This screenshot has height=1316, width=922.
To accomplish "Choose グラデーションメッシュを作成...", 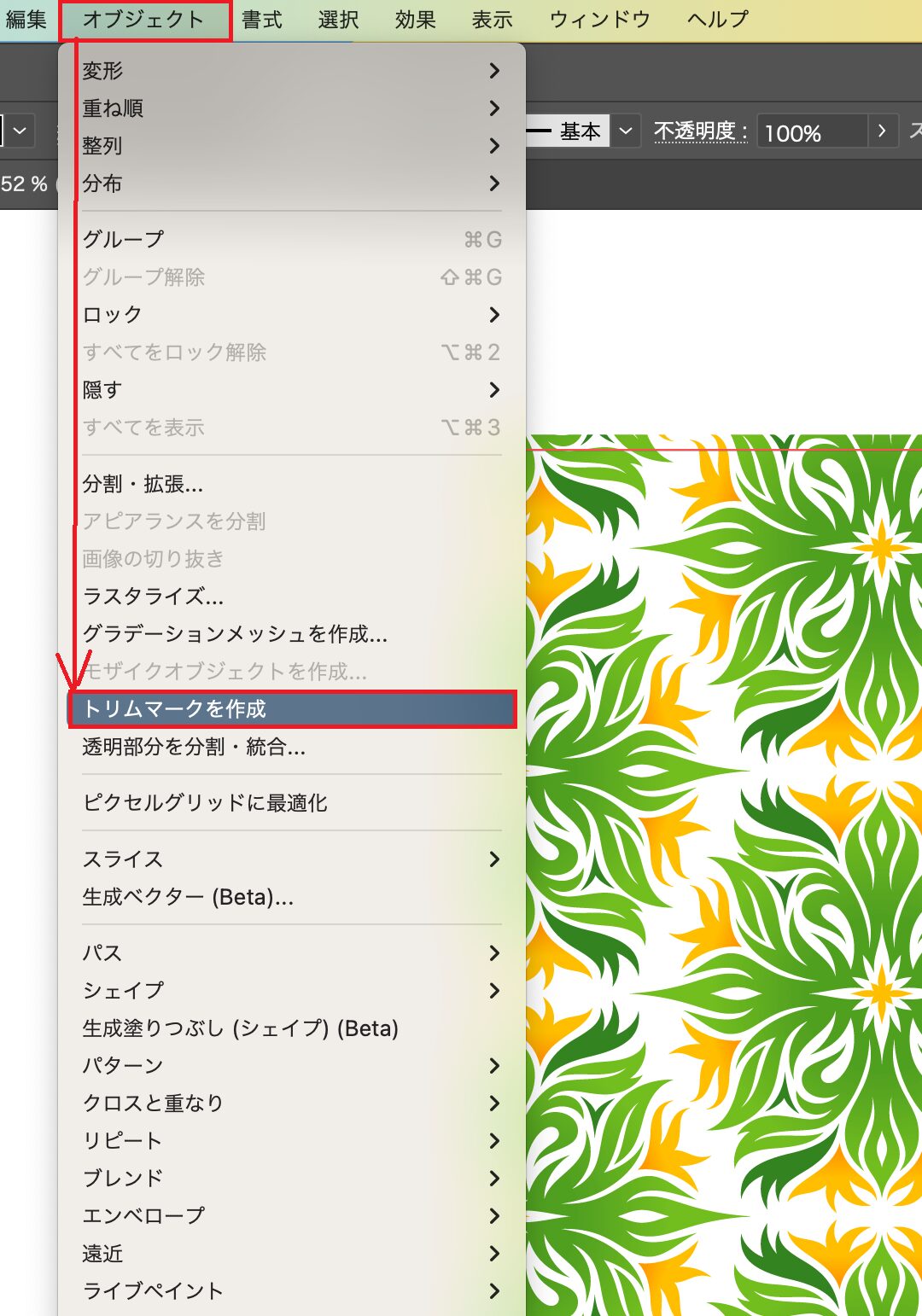I will (x=292, y=634).
